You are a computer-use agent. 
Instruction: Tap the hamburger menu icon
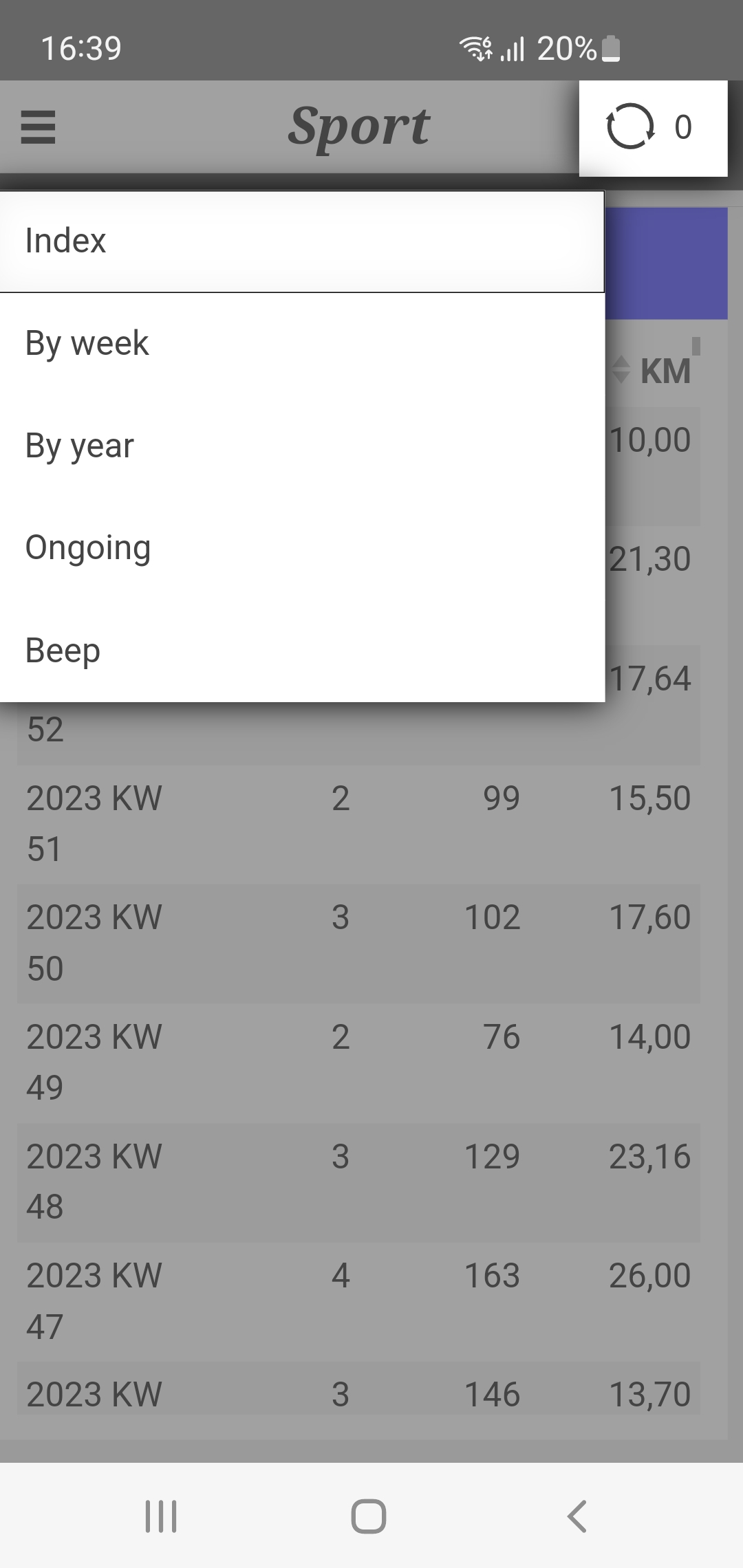pos(38,127)
